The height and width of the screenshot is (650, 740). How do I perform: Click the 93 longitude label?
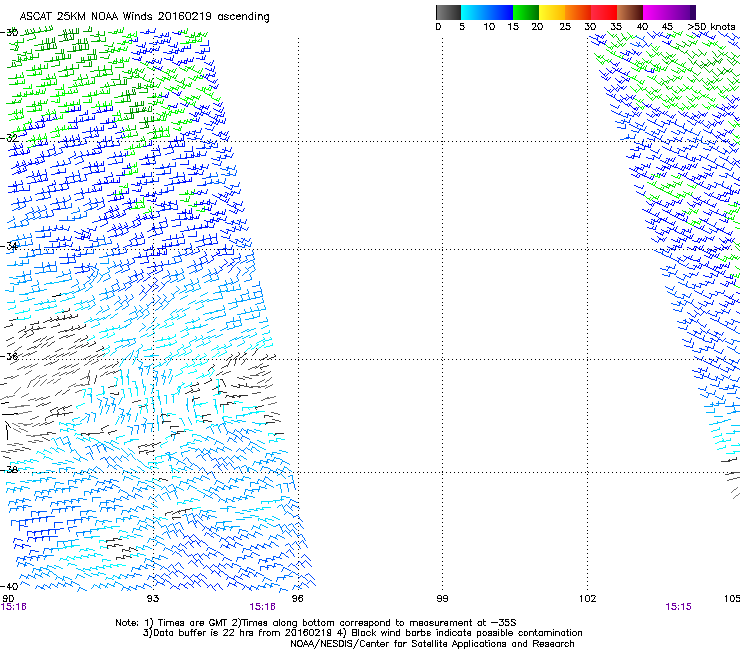[153, 598]
